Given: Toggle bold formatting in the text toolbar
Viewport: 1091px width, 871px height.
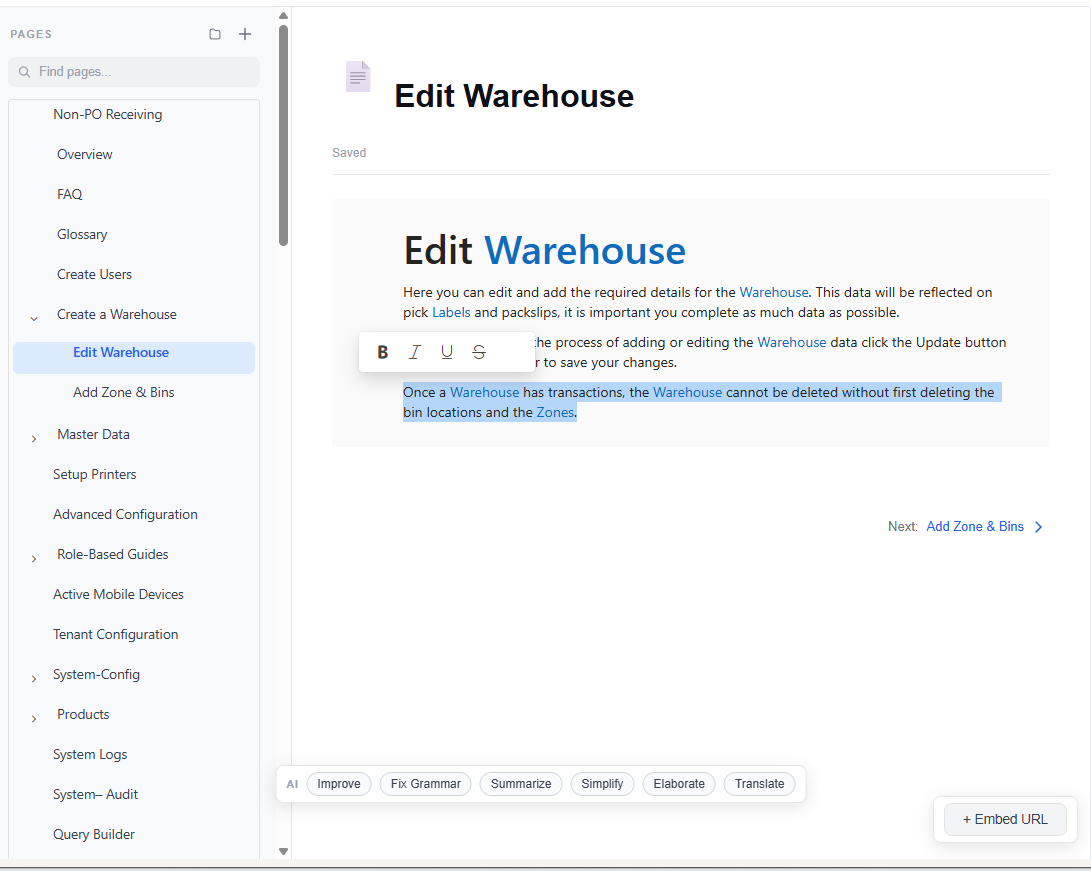Looking at the screenshot, I should (382, 351).
